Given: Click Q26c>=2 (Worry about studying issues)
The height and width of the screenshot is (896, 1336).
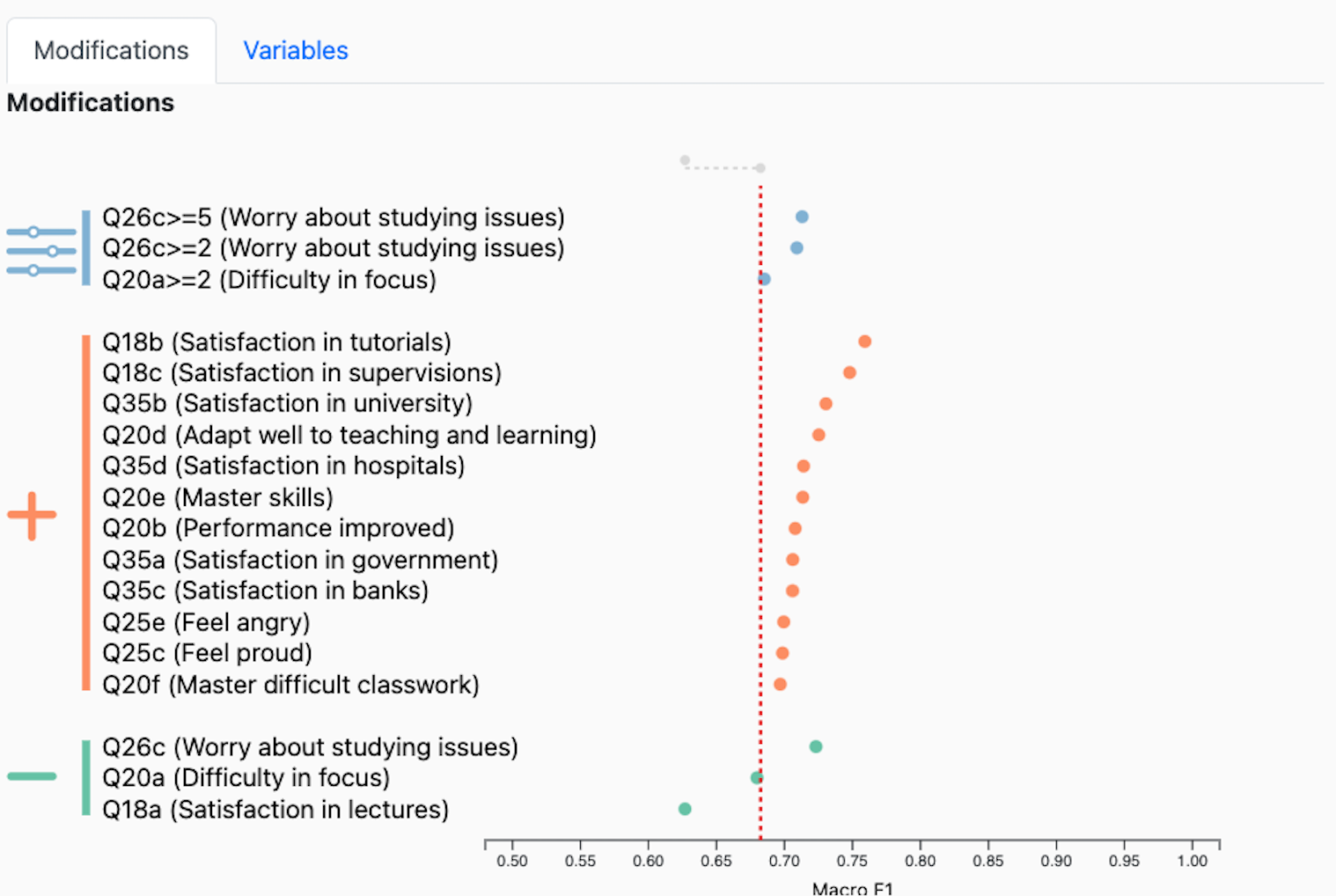Looking at the screenshot, I should pyautogui.click(x=334, y=248).
